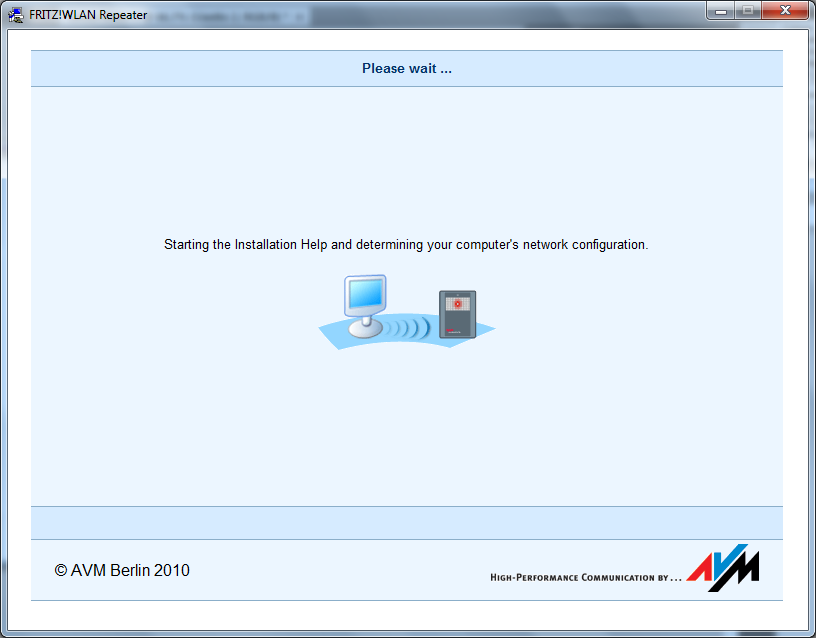
Task: Click the FRITZ!WLAN Repeater title bar icon
Action: click(x=17, y=15)
